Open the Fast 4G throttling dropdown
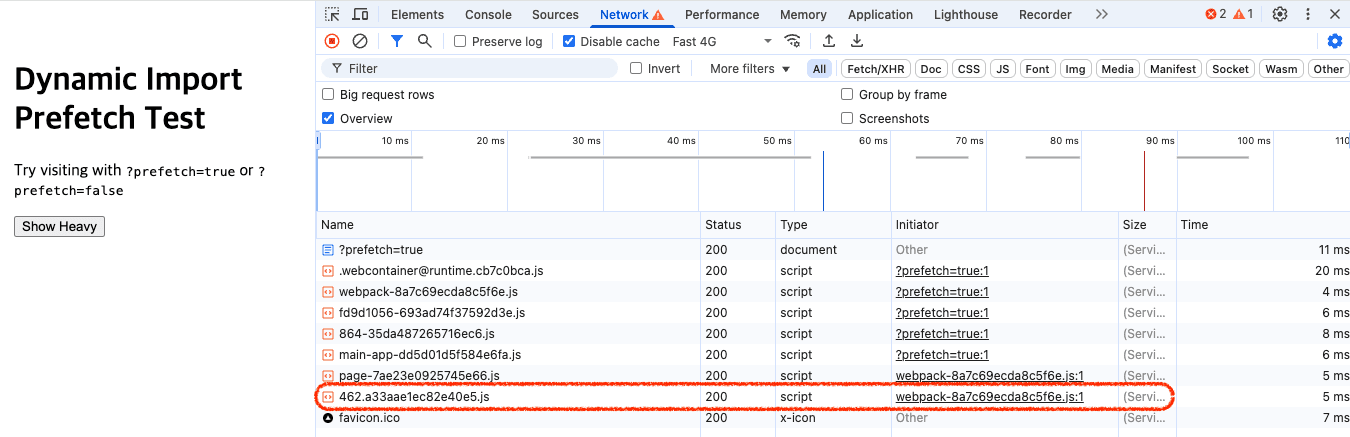The height and width of the screenshot is (437, 1350). pos(722,41)
